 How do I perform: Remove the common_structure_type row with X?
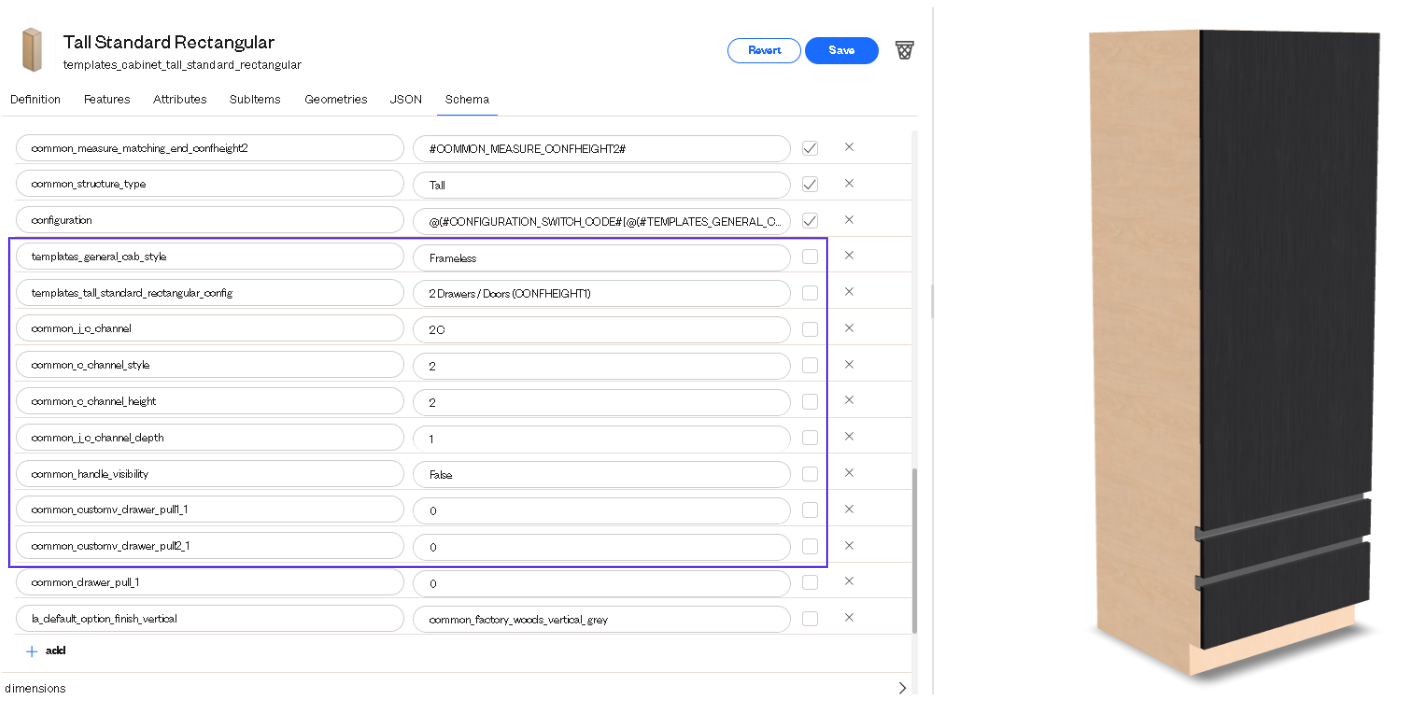tap(849, 183)
